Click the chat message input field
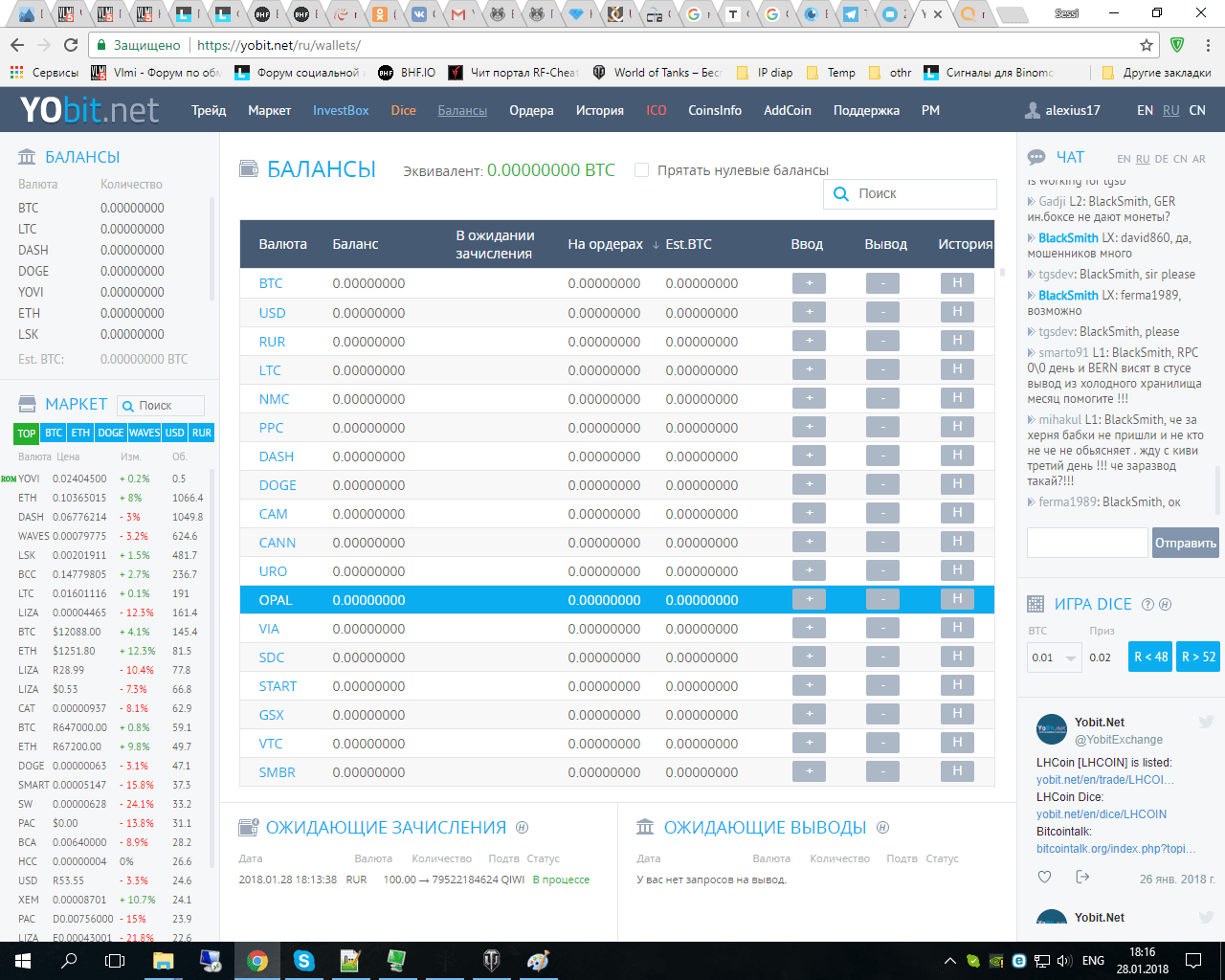The image size is (1225, 980). coord(1086,543)
